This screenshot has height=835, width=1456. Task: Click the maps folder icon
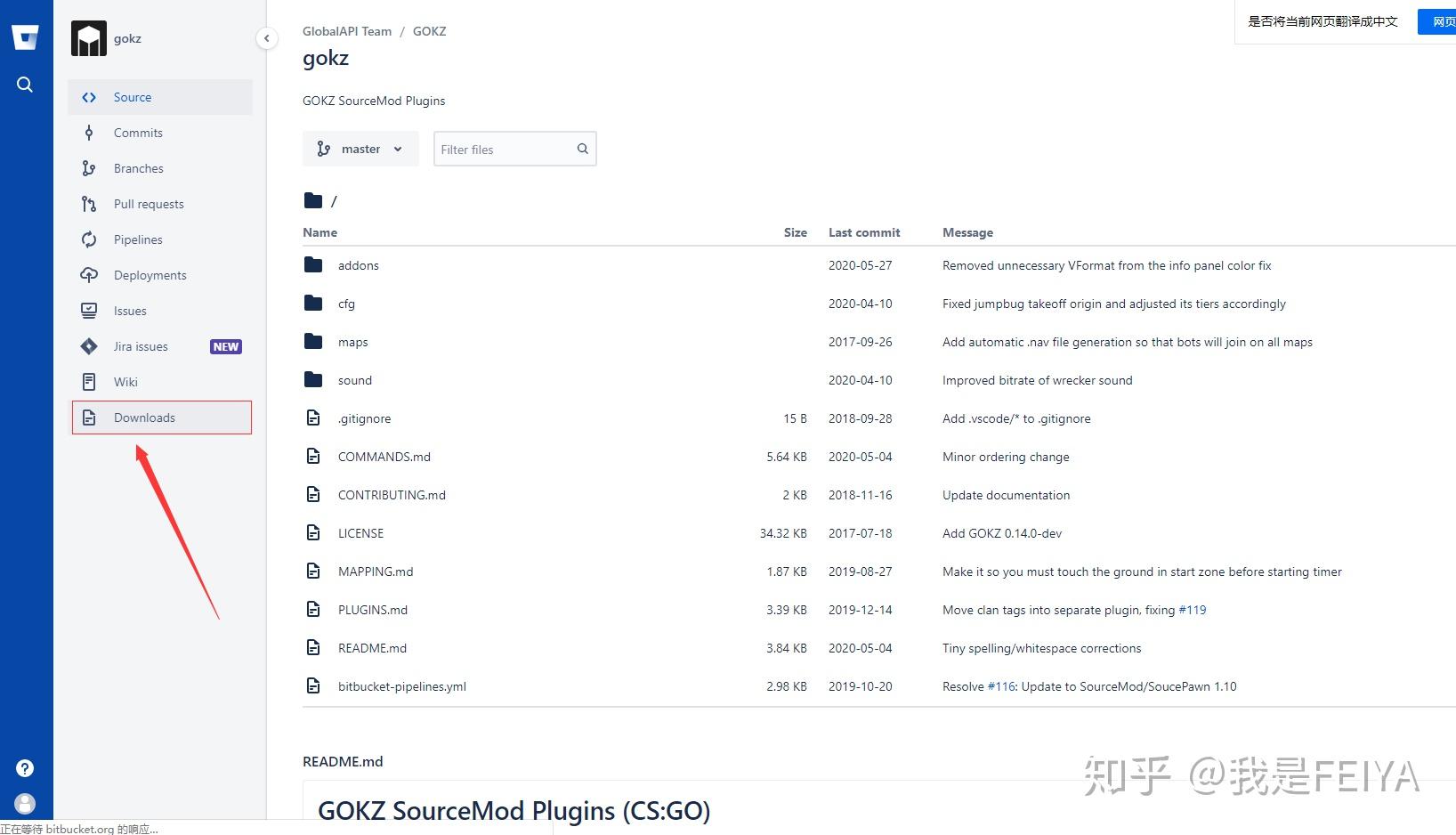point(313,341)
